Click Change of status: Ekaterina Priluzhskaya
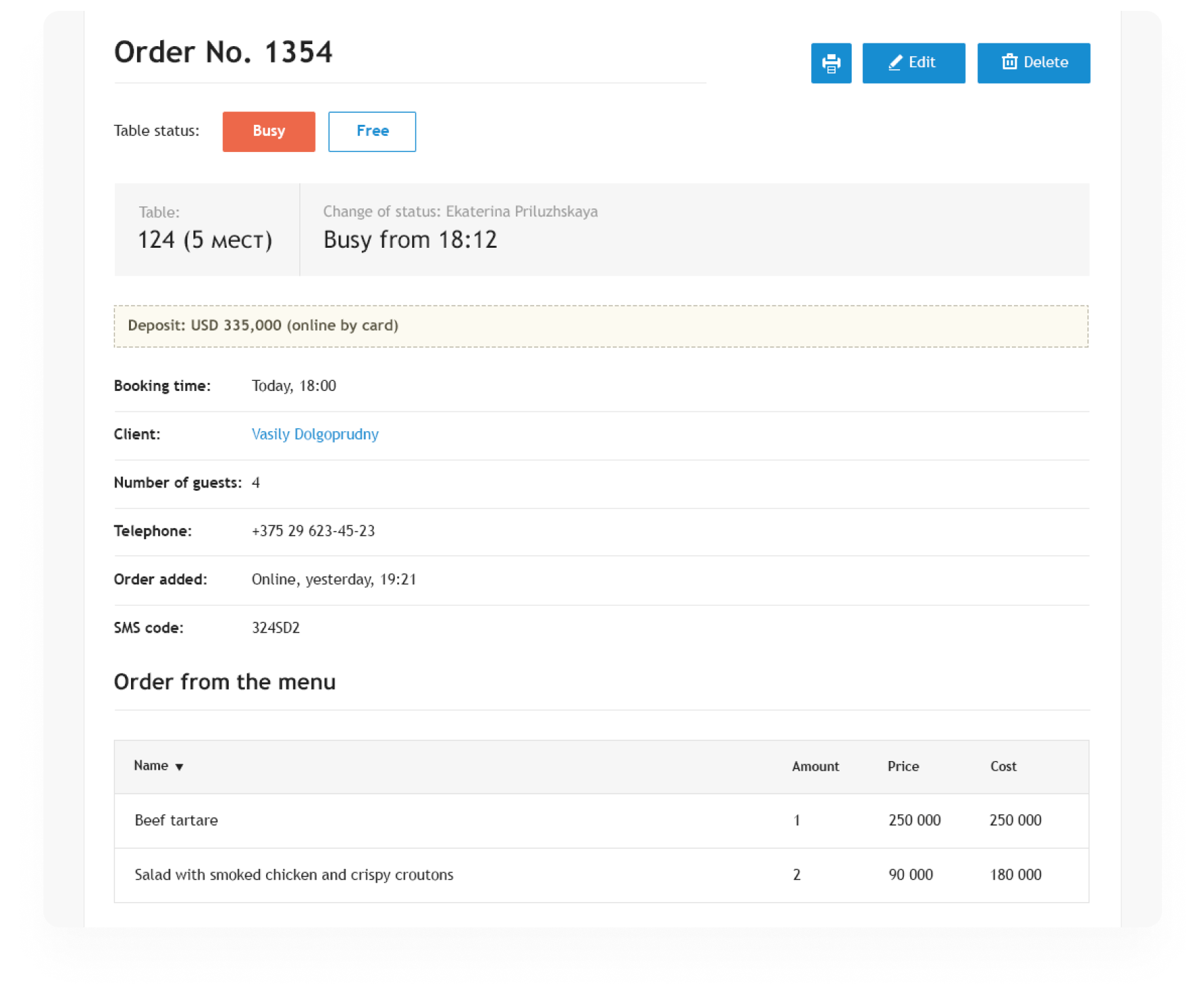Screen dimensions: 1204x1002 (460, 212)
